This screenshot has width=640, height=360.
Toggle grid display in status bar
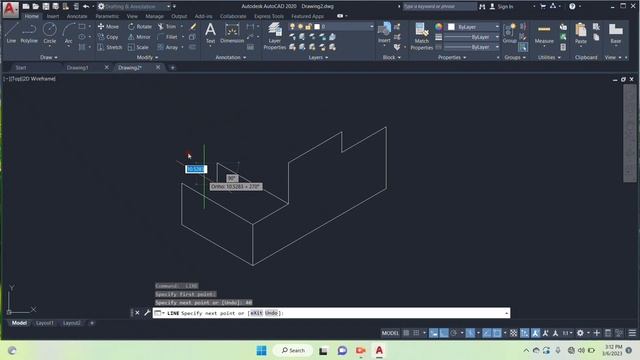[x=406, y=333]
